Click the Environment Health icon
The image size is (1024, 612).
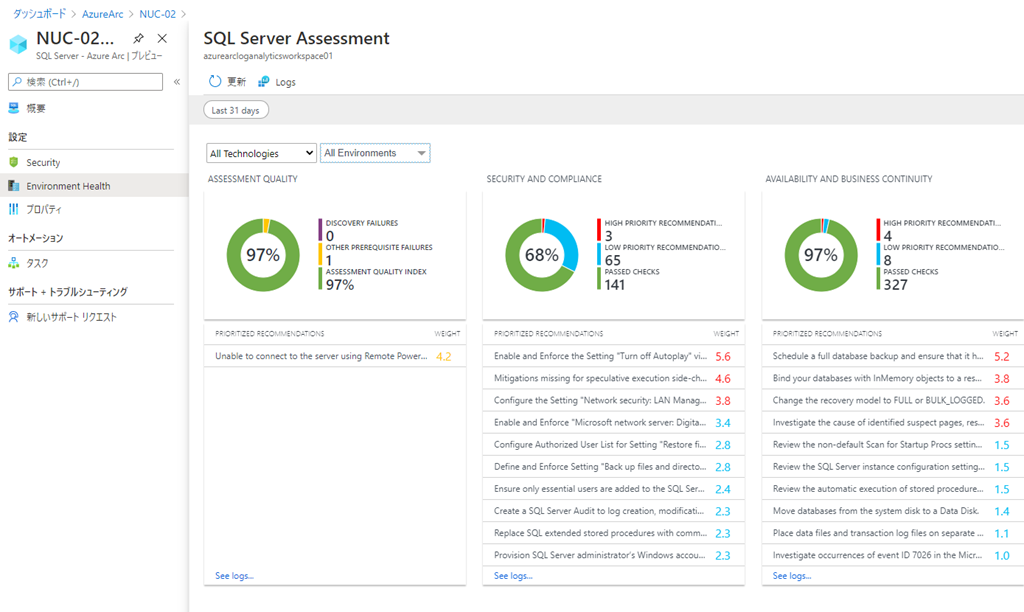coord(14,185)
